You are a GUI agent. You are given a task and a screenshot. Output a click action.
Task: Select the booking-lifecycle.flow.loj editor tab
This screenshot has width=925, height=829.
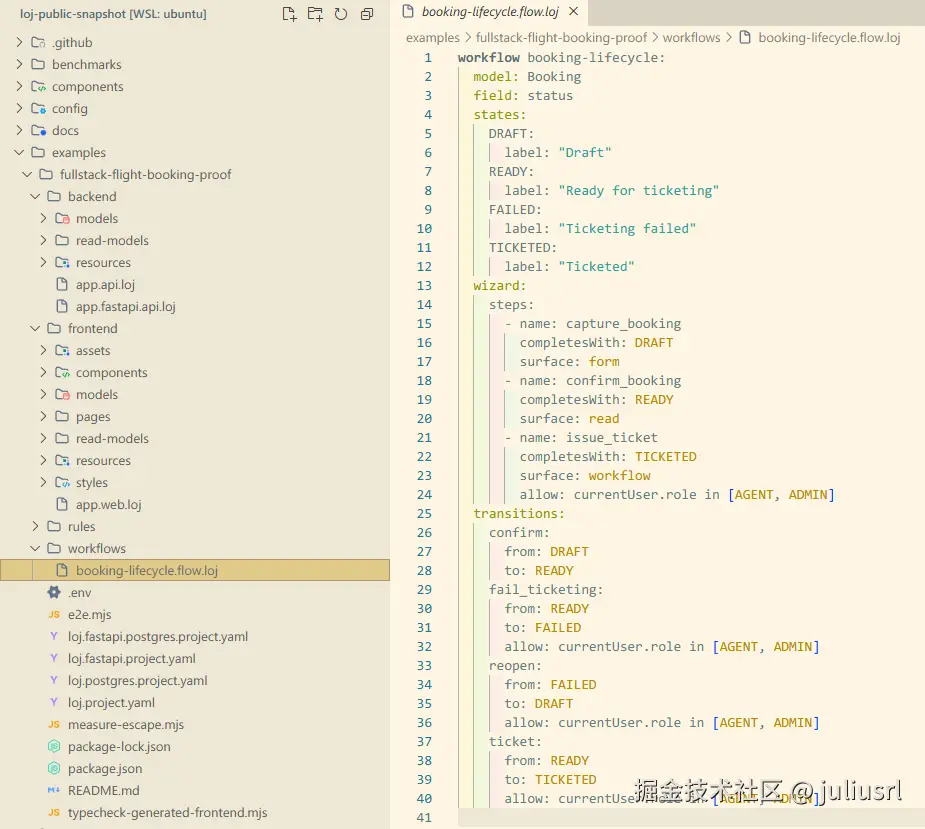(x=490, y=11)
